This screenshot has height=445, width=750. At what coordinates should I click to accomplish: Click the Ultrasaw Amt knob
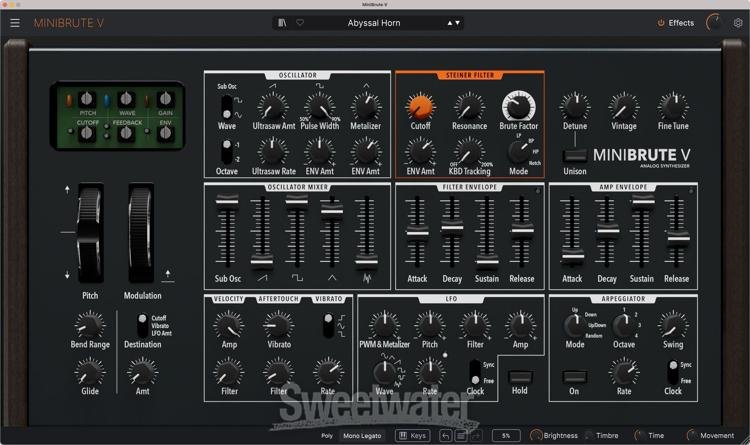click(x=273, y=107)
